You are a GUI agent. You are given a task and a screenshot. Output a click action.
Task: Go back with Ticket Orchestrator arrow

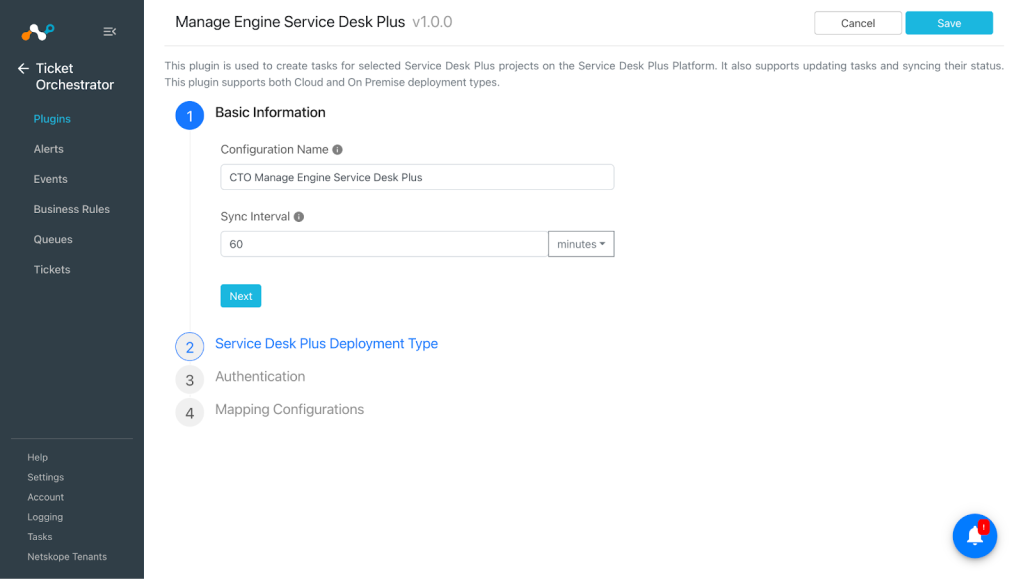(23, 69)
